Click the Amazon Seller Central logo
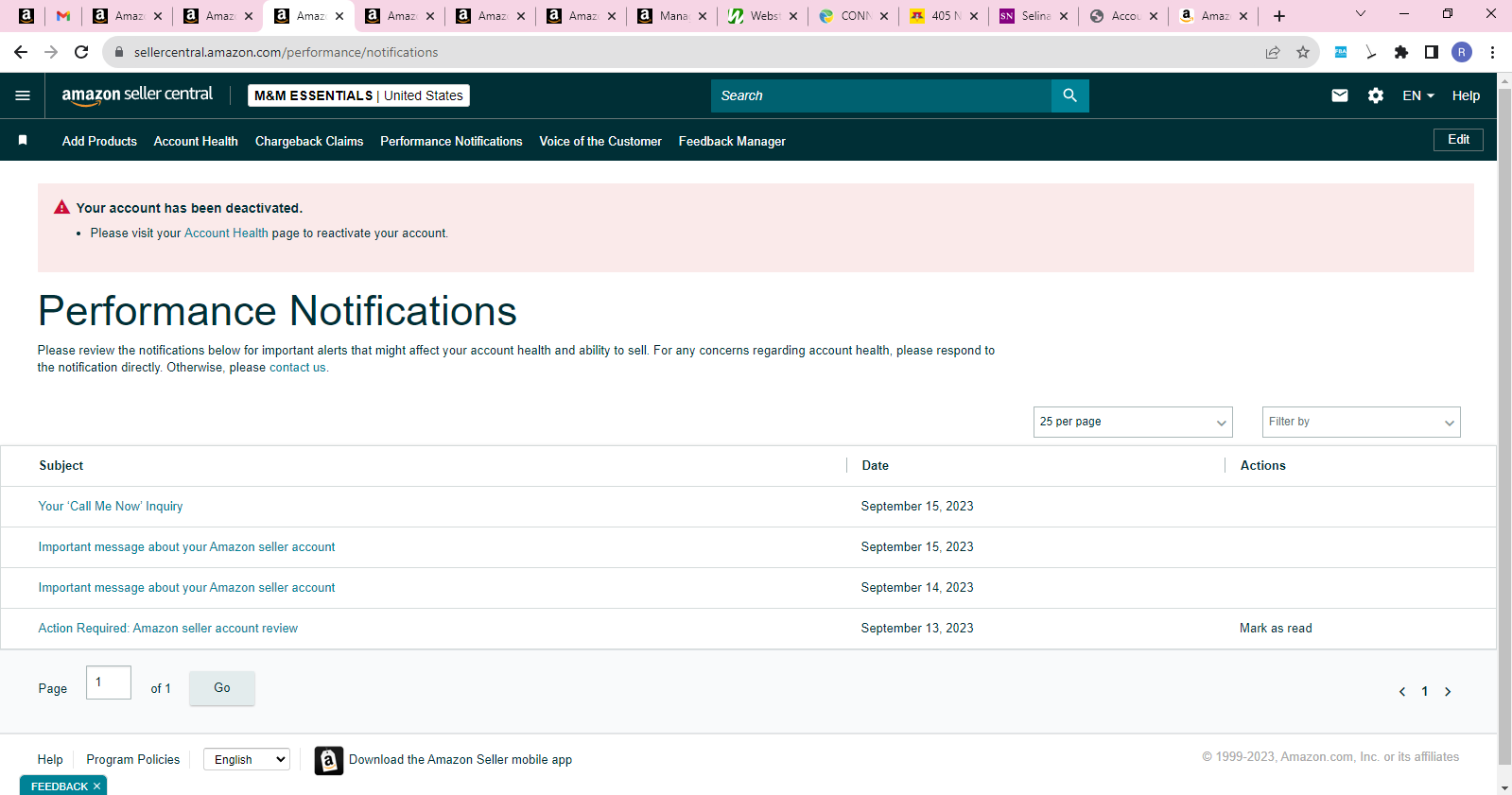The image size is (1512, 795). tap(137, 95)
